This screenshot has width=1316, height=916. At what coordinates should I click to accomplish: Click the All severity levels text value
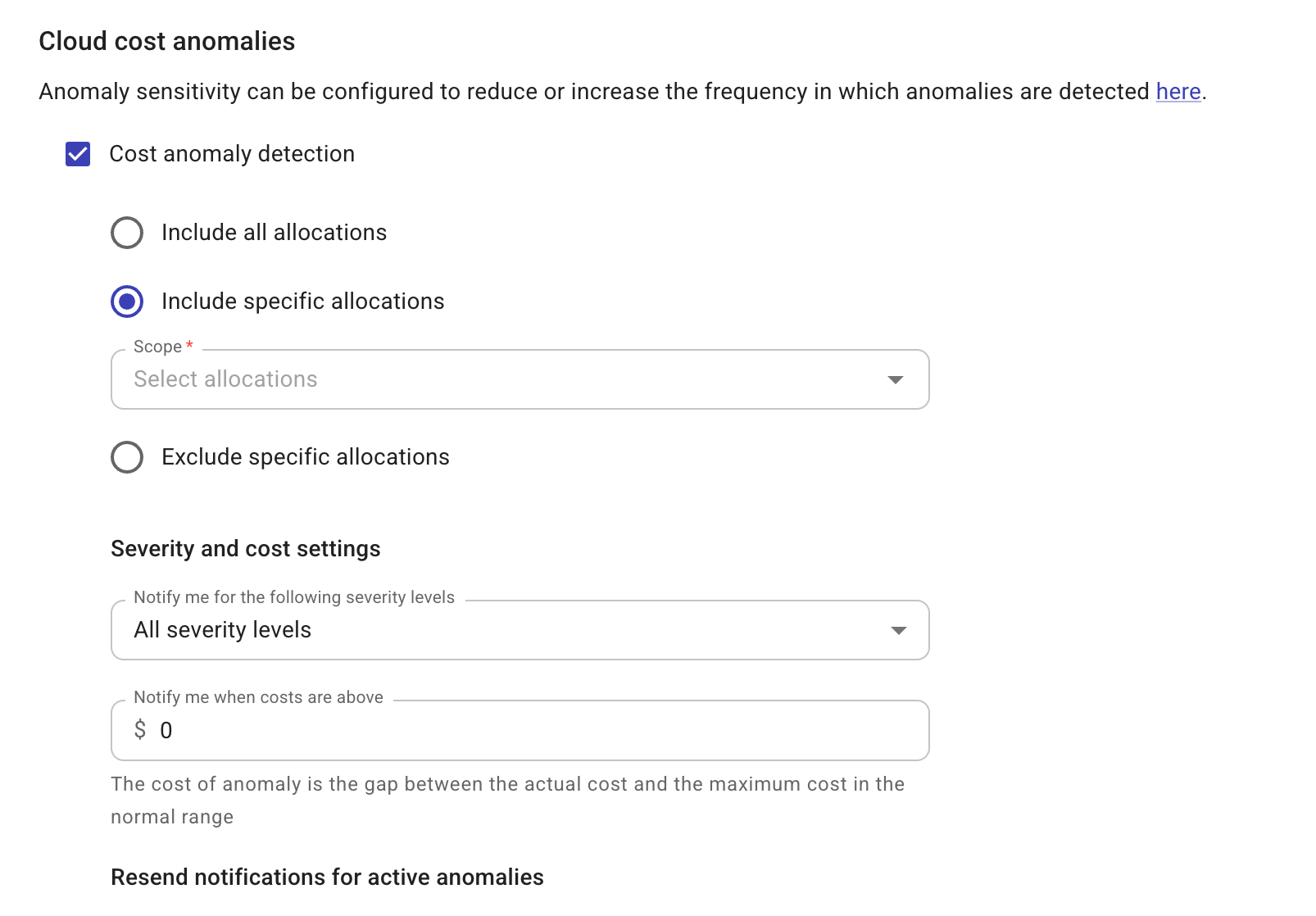(222, 629)
